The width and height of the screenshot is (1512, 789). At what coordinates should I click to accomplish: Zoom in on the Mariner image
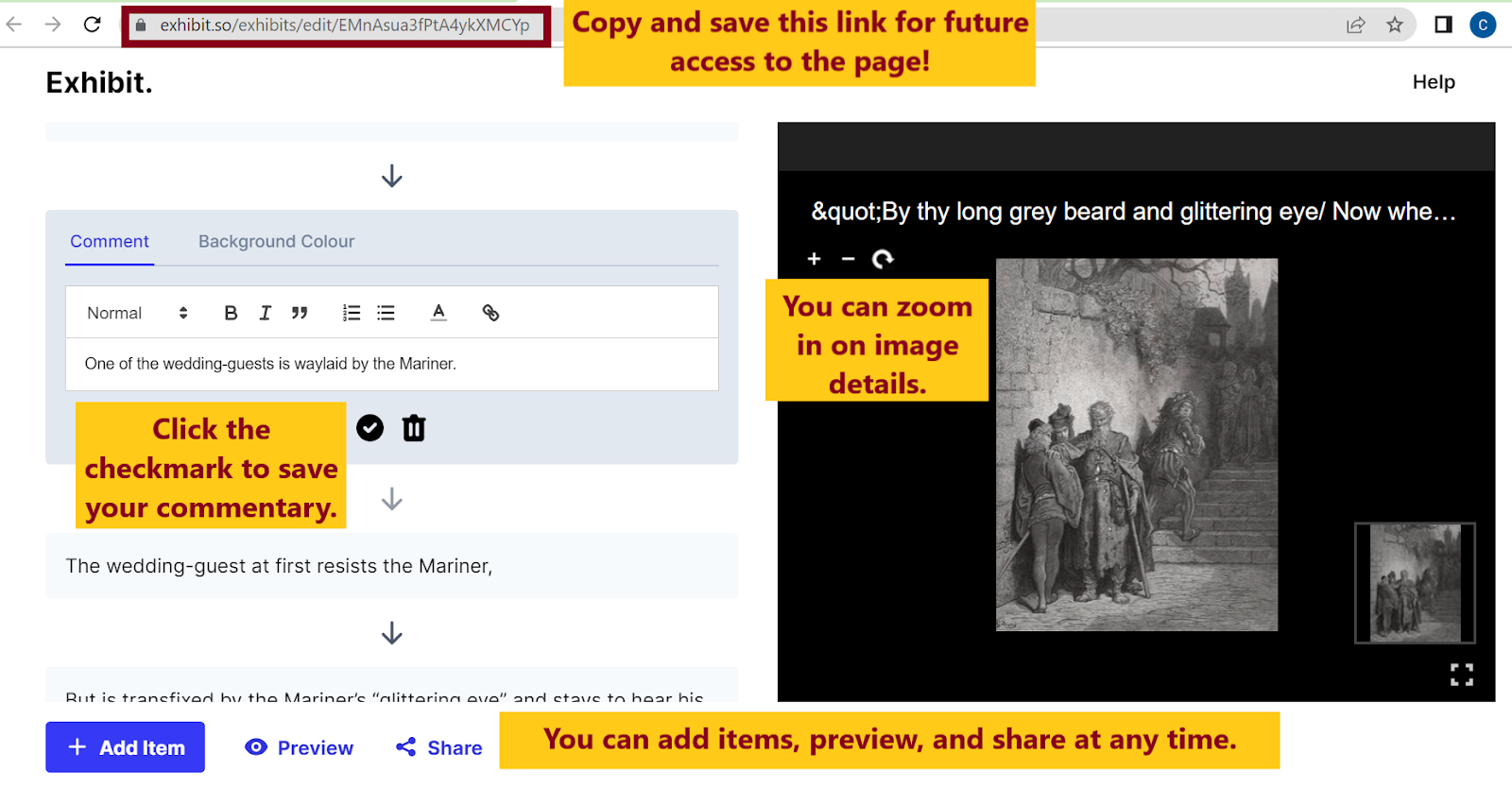pyautogui.click(x=815, y=259)
